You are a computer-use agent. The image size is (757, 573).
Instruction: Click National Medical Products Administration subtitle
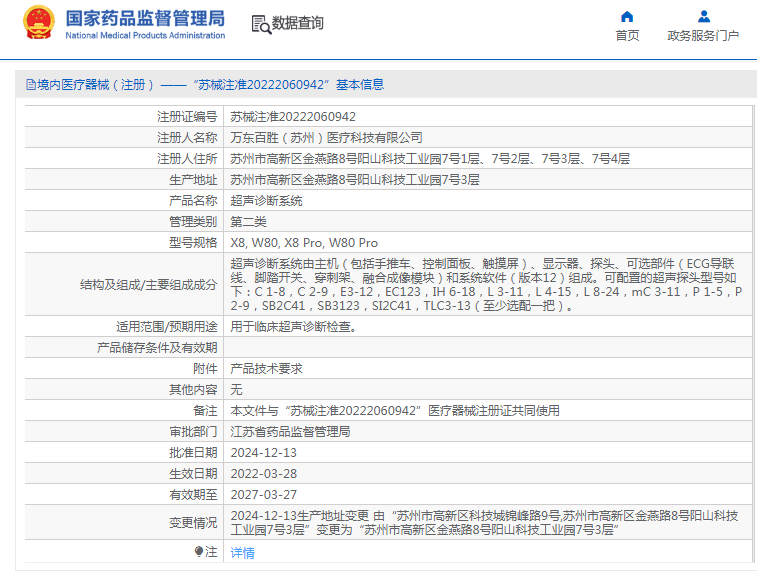tap(145, 35)
